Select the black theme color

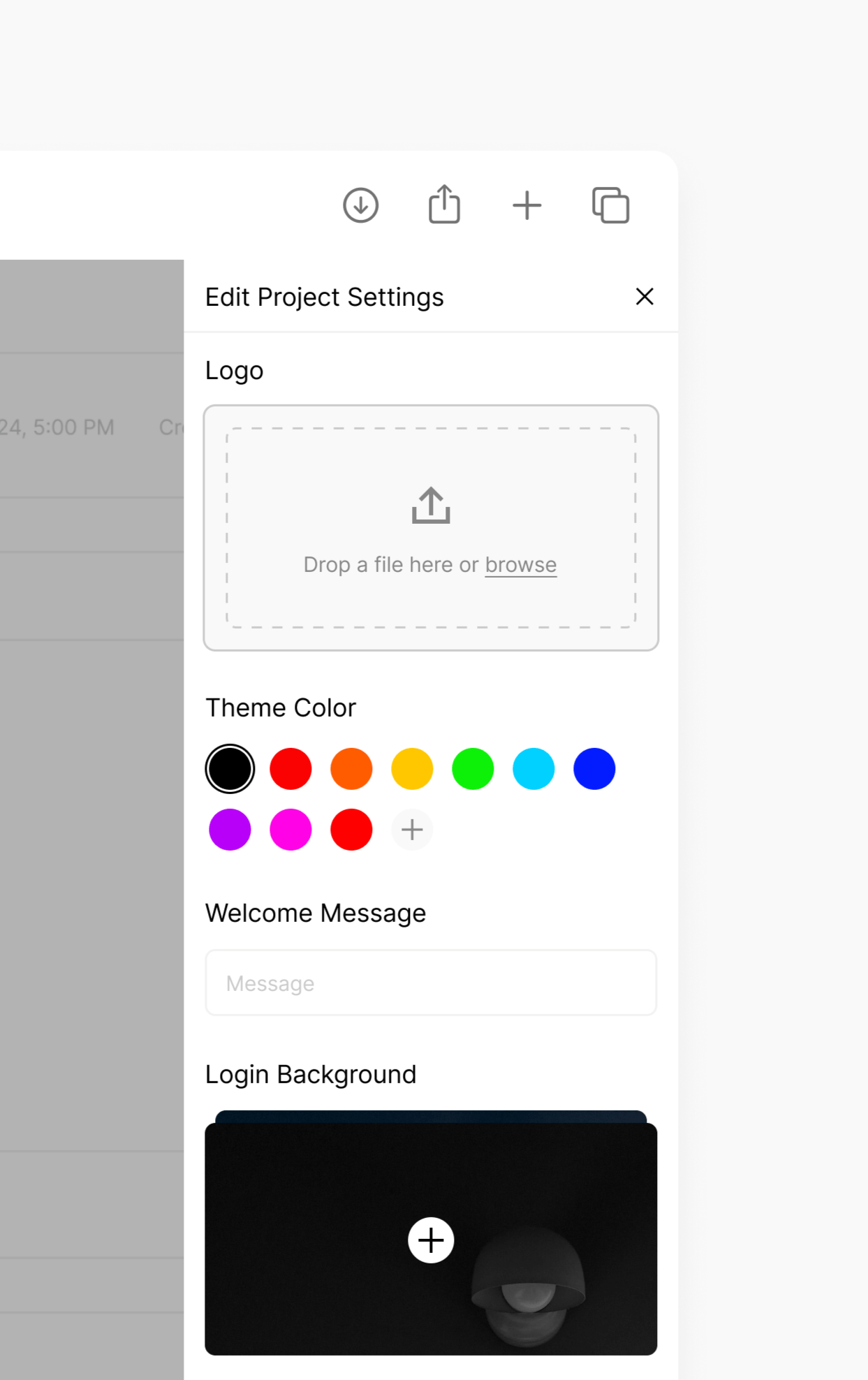tap(230, 769)
